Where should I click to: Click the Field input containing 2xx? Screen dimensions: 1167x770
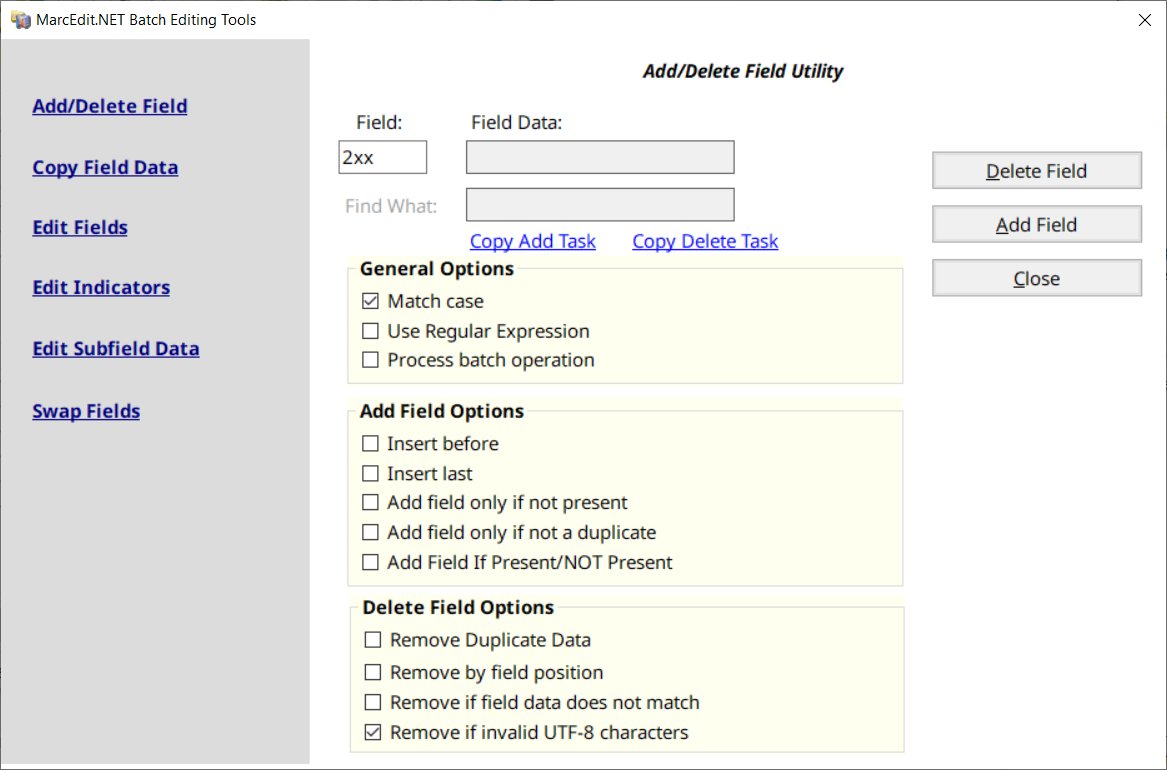[x=383, y=157]
